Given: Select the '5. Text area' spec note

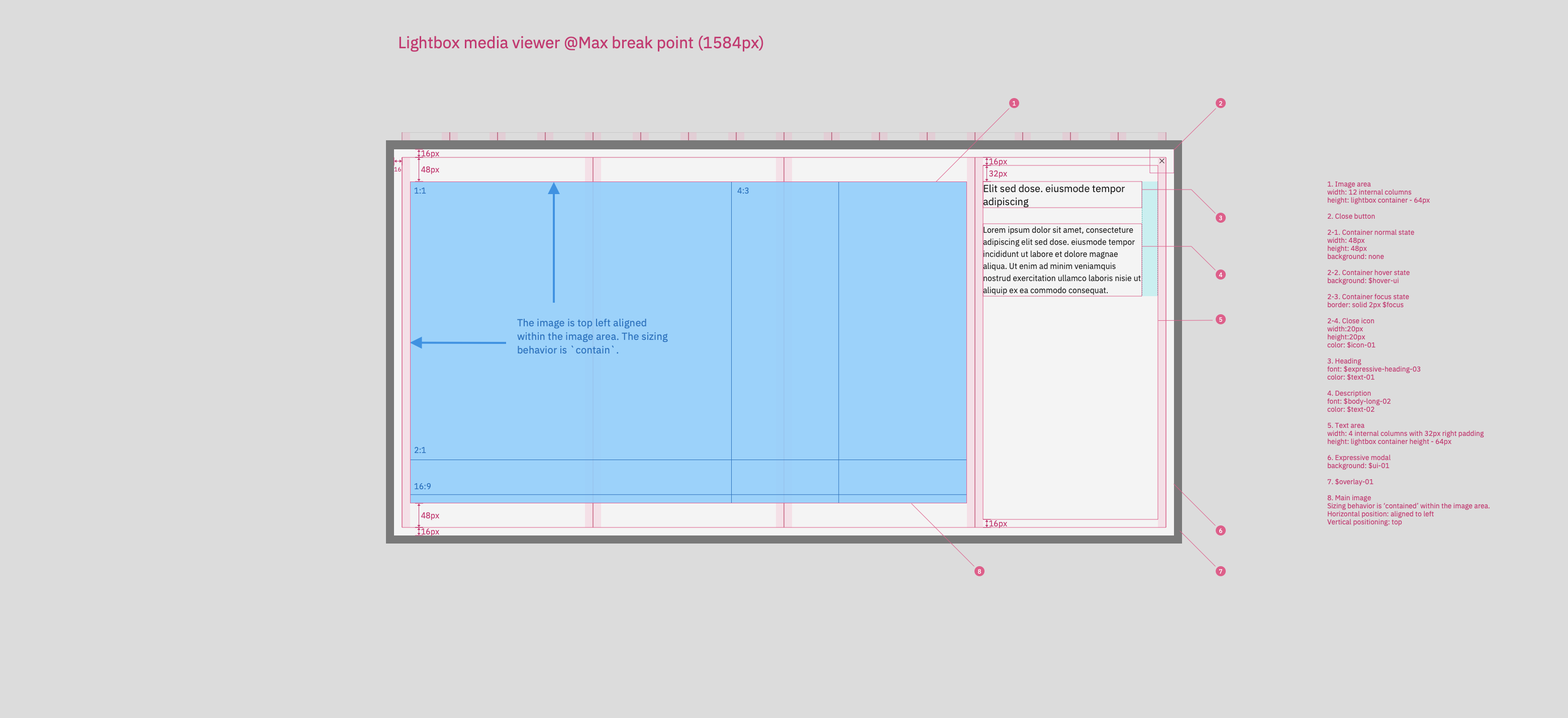Looking at the screenshot, I should (x=1345, y=426).
